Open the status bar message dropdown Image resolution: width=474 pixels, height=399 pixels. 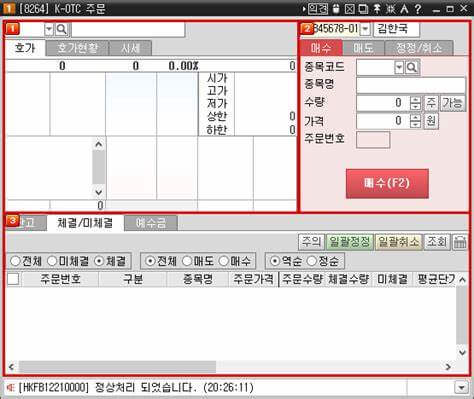click(x=462, y=387)
